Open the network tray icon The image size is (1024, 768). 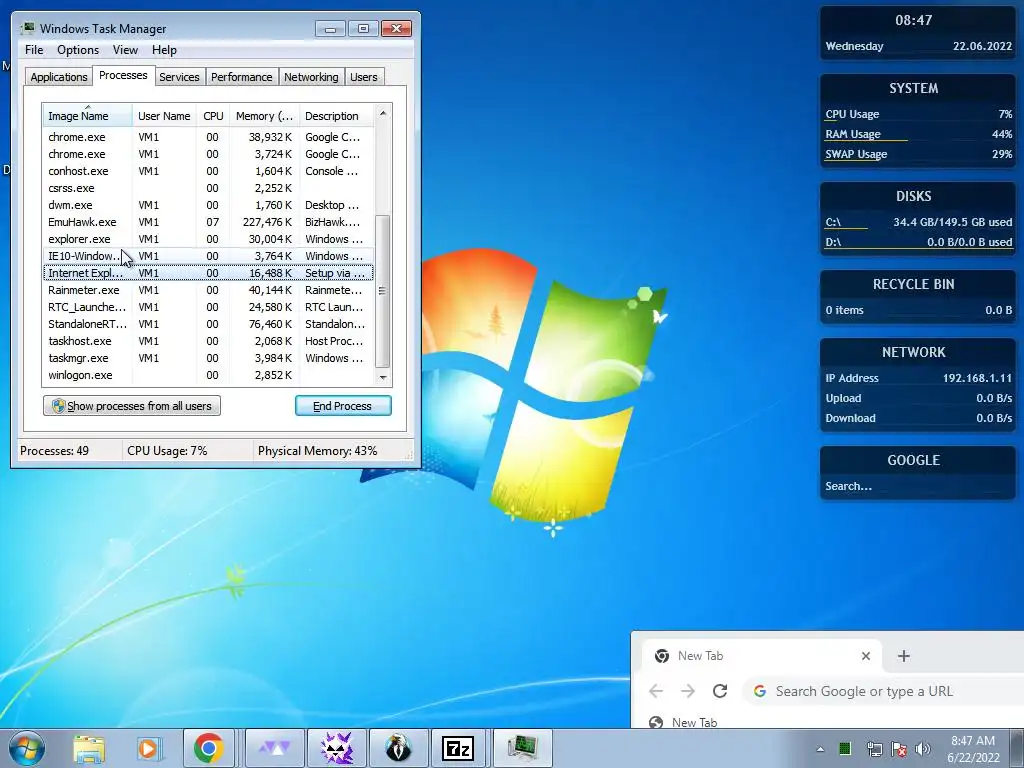[874, 749]
